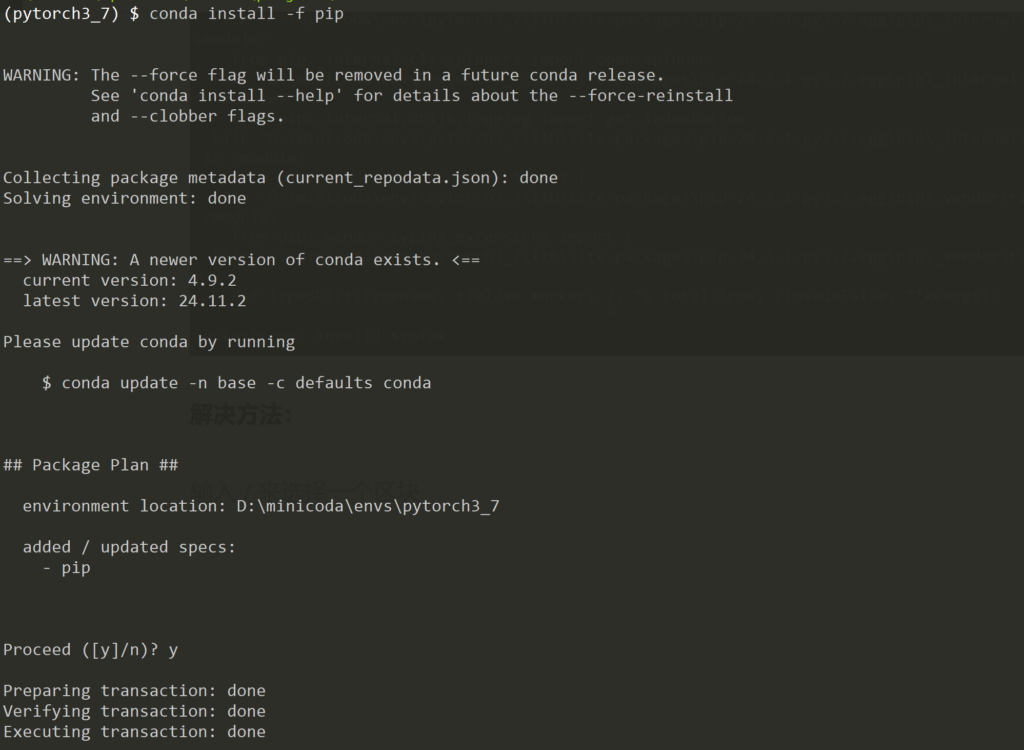
Task: Click the faded '解决方法:' heading
Action: [x=241, y=415]
